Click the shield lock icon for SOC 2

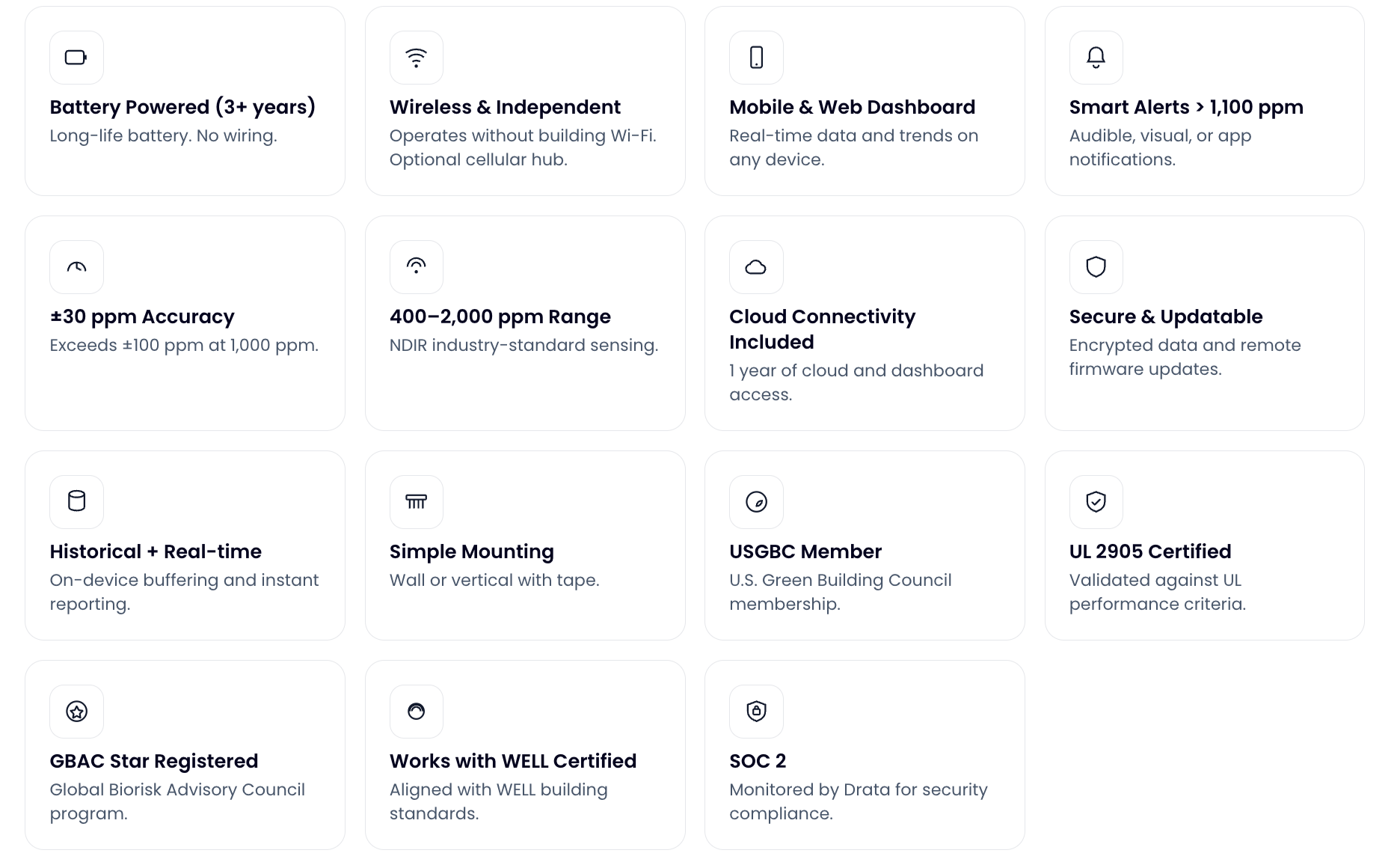click(756, 711)
